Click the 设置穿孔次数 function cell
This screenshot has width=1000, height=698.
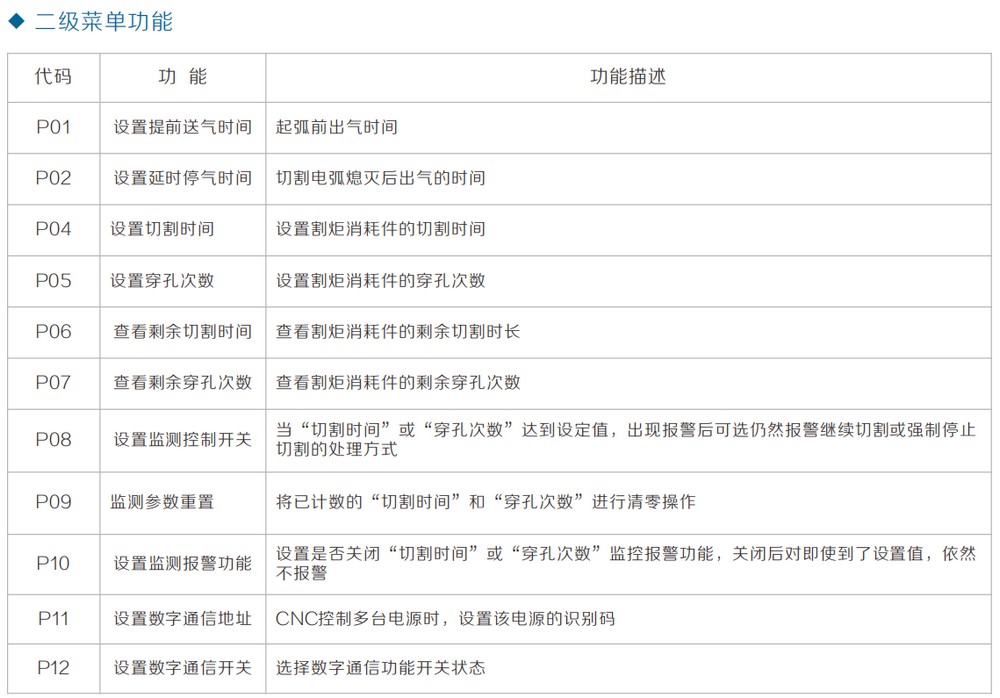(162, 280)
